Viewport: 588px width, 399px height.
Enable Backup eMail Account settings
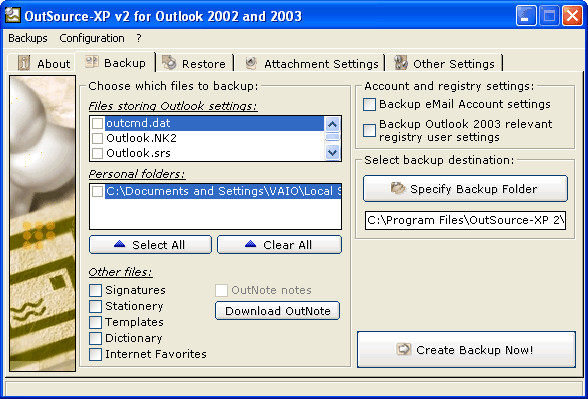pos(369,105)
